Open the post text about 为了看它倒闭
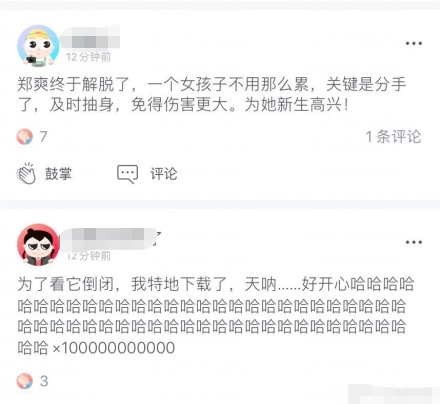Image resolution: width=440 pixels, height=404 pixels. (x=216, y=316)
